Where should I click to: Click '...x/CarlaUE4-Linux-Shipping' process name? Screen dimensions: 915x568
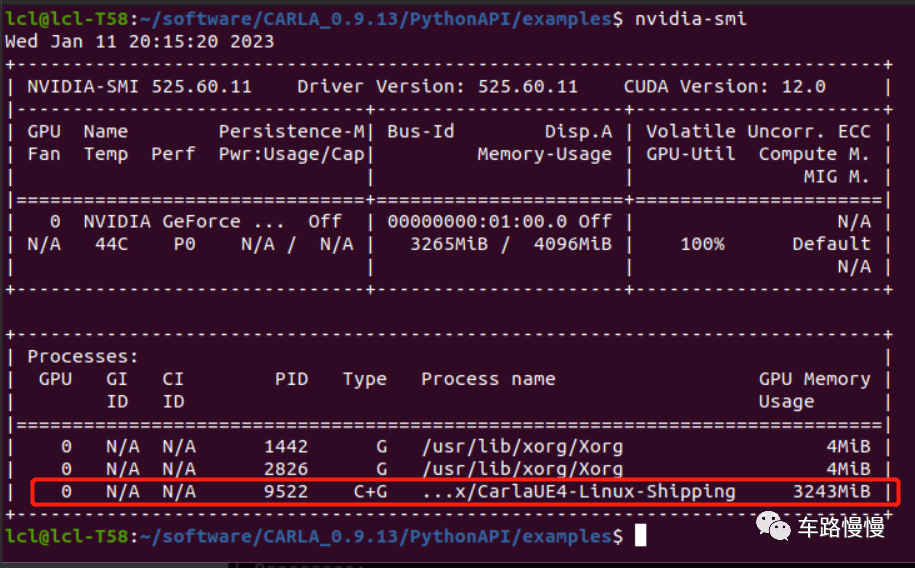pos(578,492)
